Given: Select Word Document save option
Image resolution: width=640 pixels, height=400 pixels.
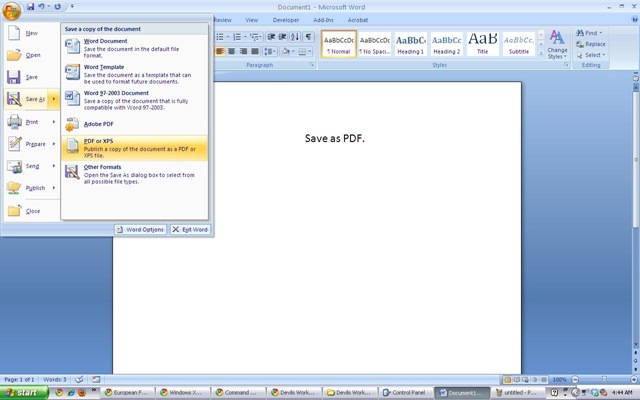Looking at the screenshot, I should [x=134, y=48].
